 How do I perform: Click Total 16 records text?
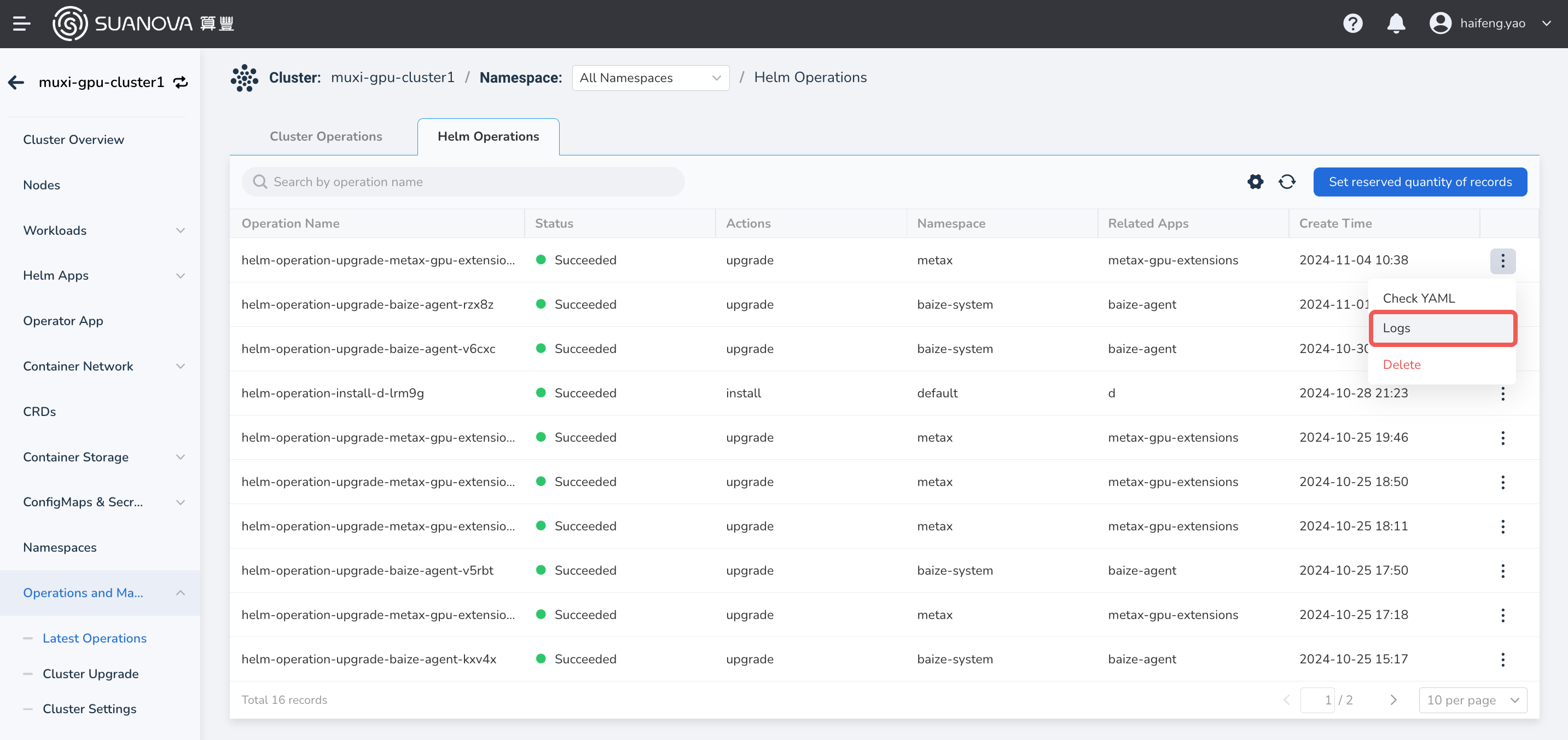284,700
